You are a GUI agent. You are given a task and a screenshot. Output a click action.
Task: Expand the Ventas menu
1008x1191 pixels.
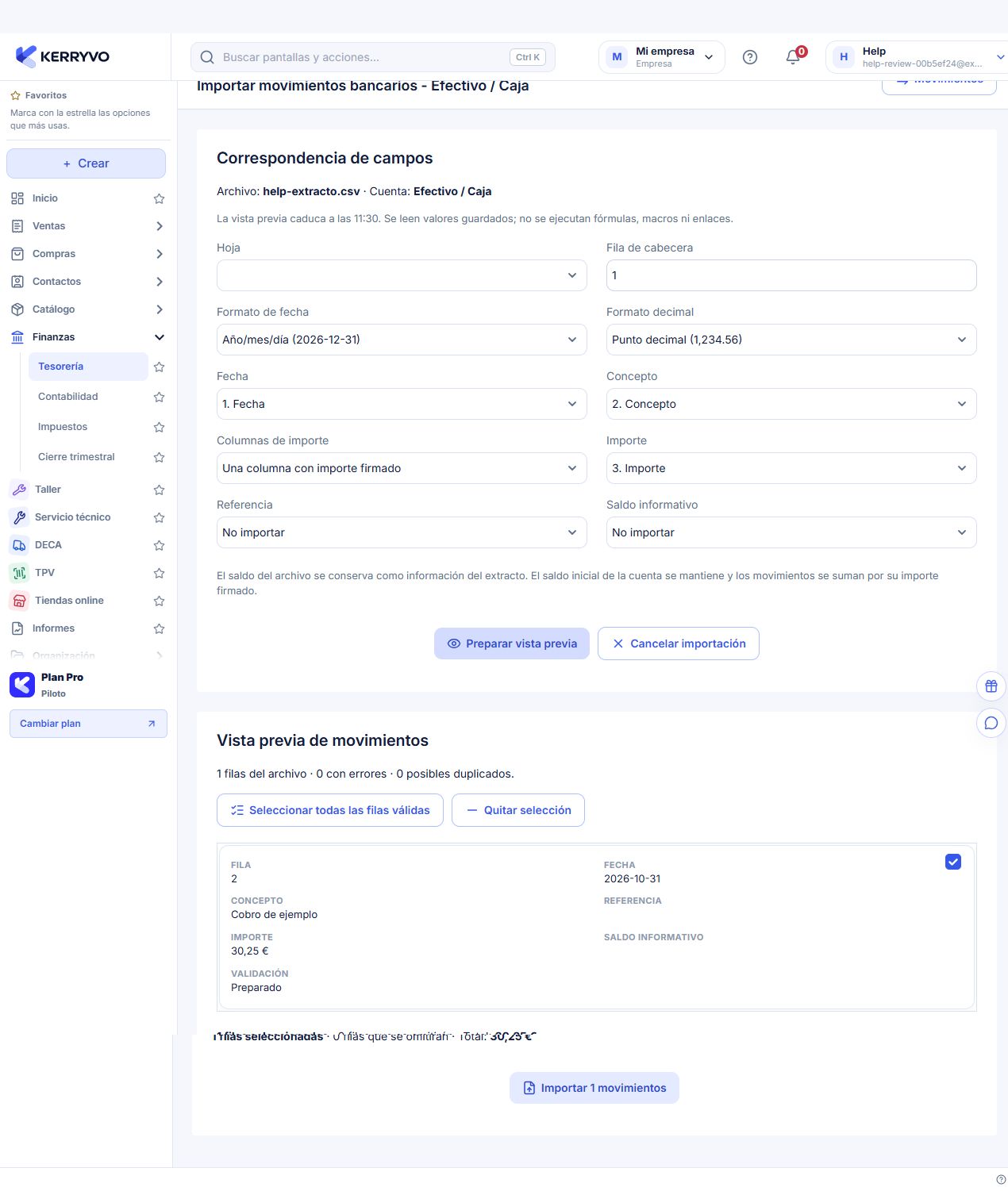click(86, 226)
